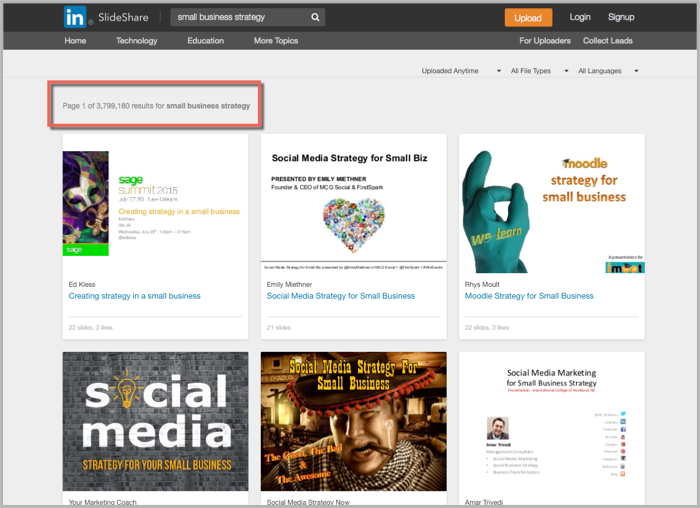Open the Sage Summit 2015 presentation thumbnail
The image size is (700, 508).
coord(155,204)
